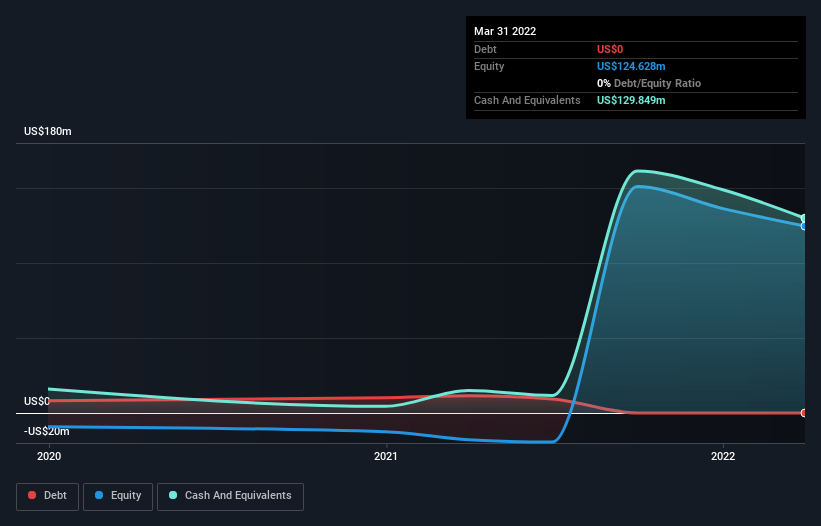The height and width of the screenshot is (526, 821).
Task: Click the US$0 y-axis label
Action: (x=37, y=401)
